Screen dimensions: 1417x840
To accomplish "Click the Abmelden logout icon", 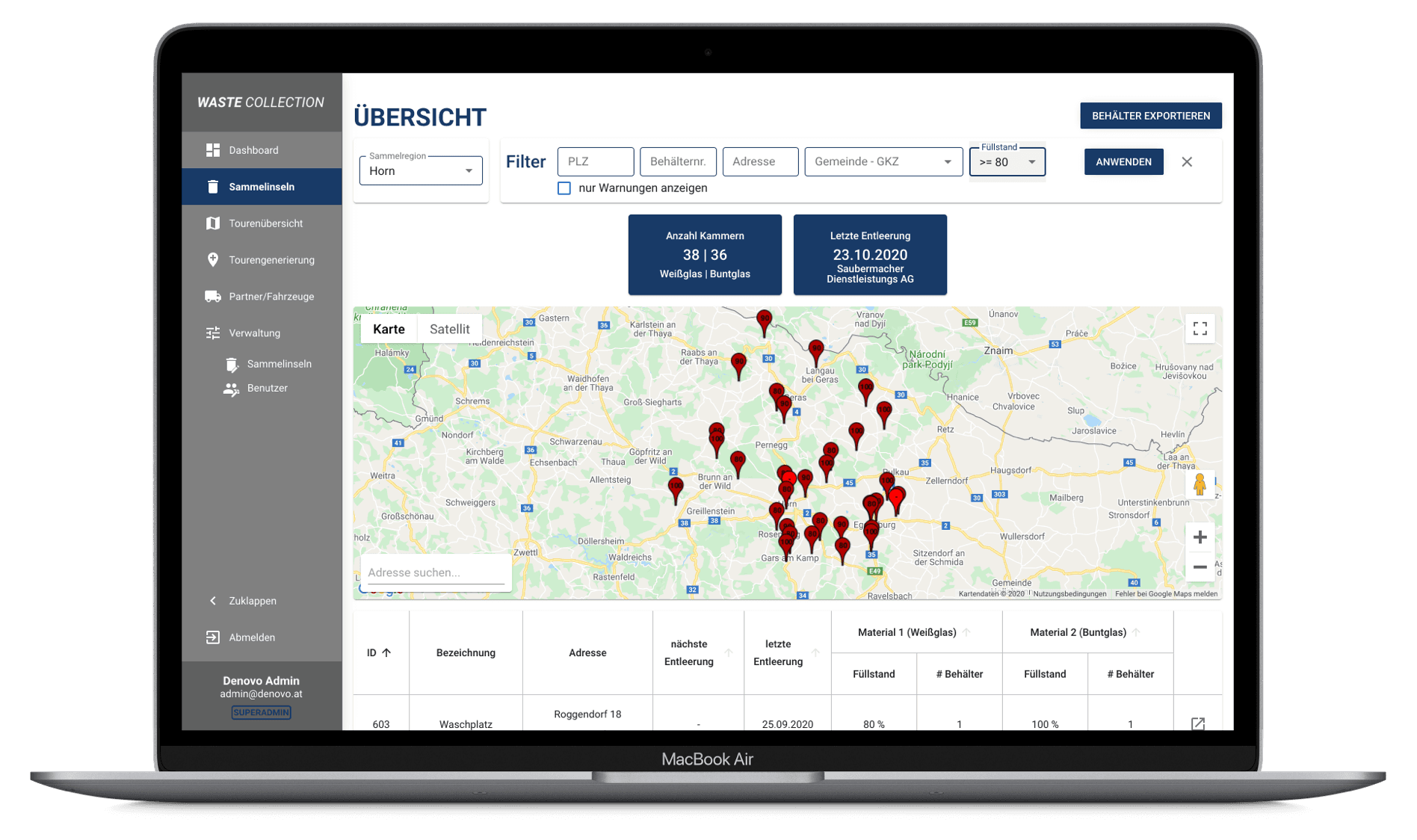I will click(213, 637).
